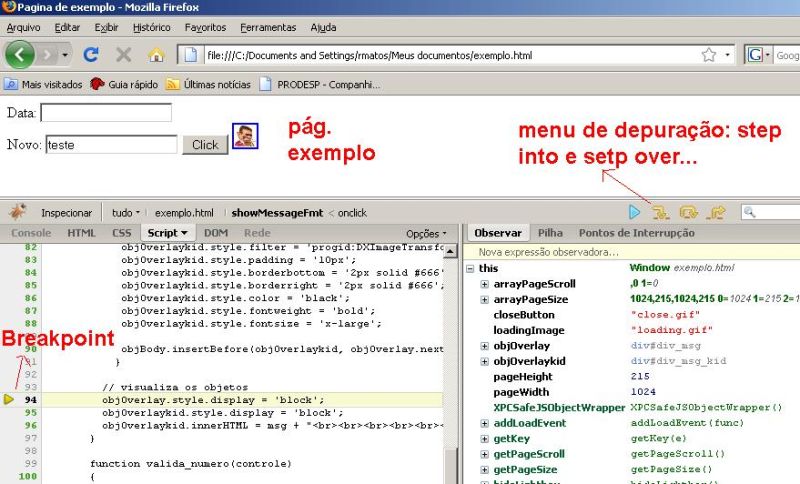
Task: Open the Opções dropdown menu
Action: pos(426,234)
